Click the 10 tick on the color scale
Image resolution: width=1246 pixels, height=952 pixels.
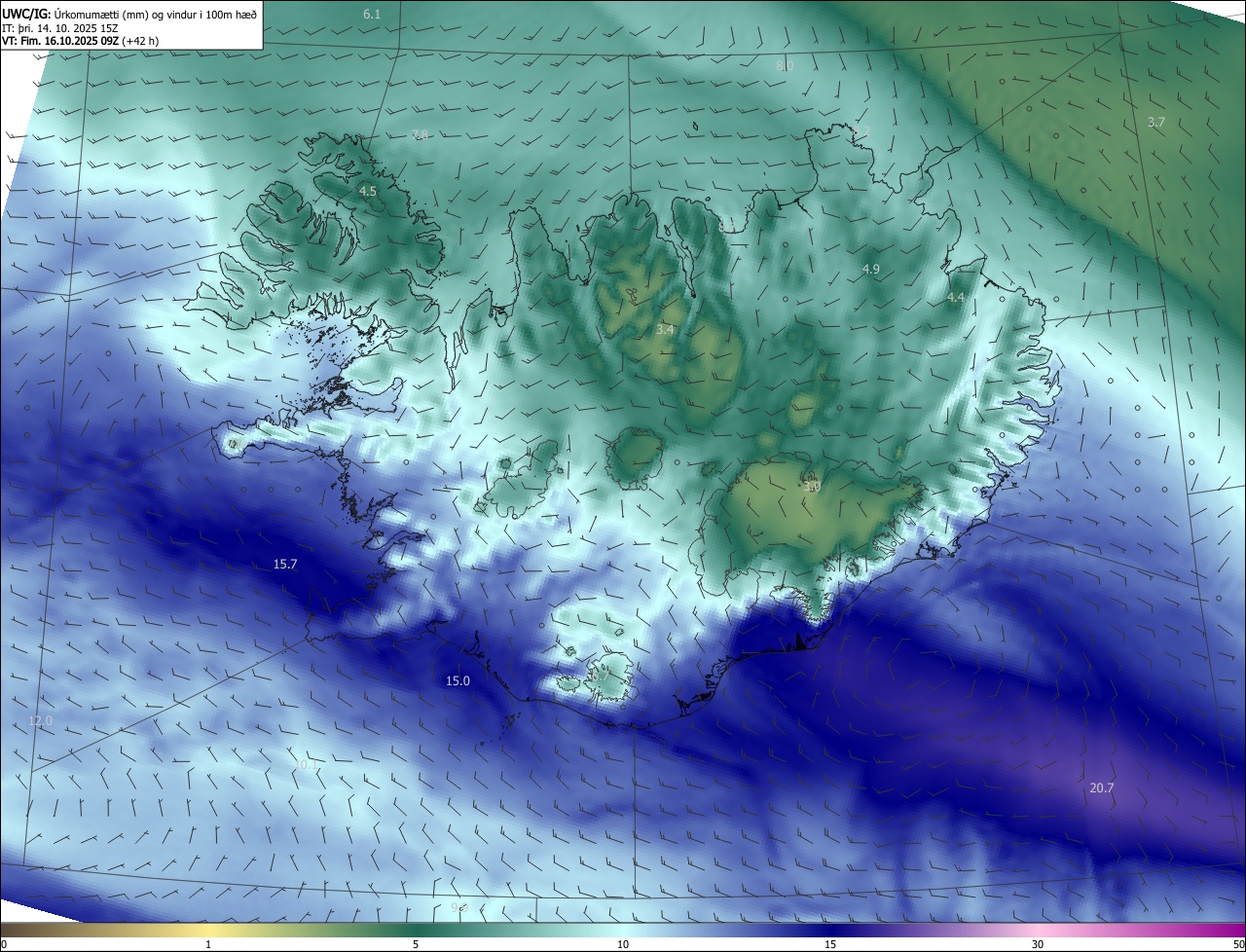pos(623,944)
